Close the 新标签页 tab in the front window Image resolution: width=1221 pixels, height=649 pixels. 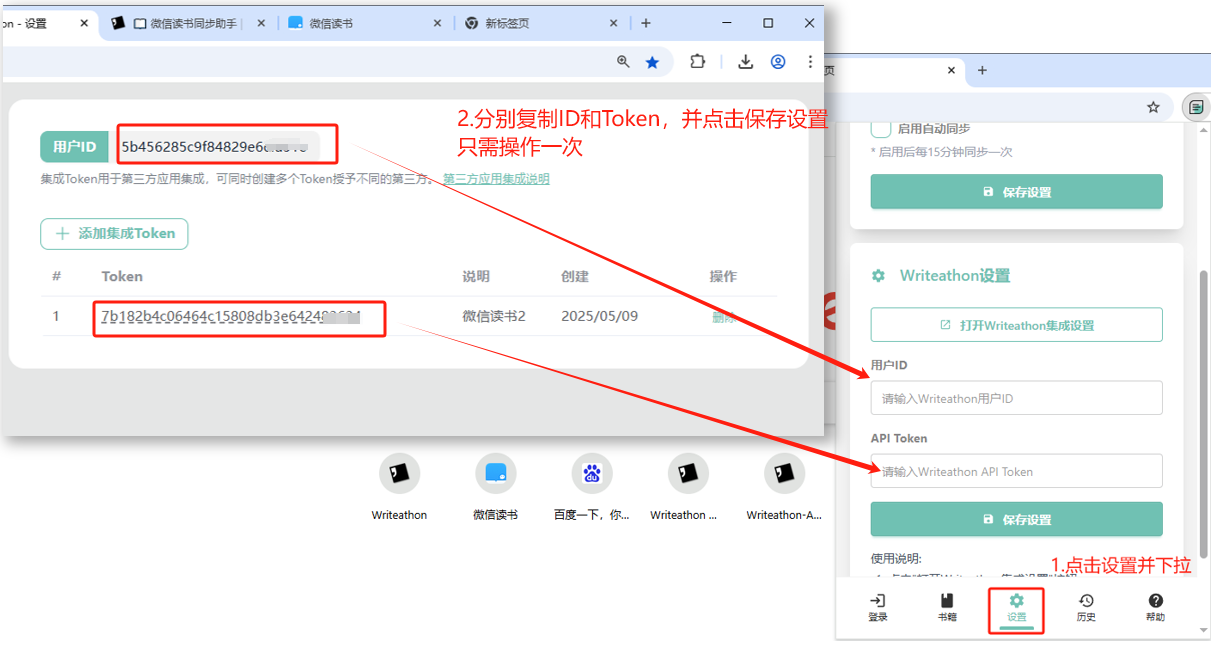(x=613, y=23)
